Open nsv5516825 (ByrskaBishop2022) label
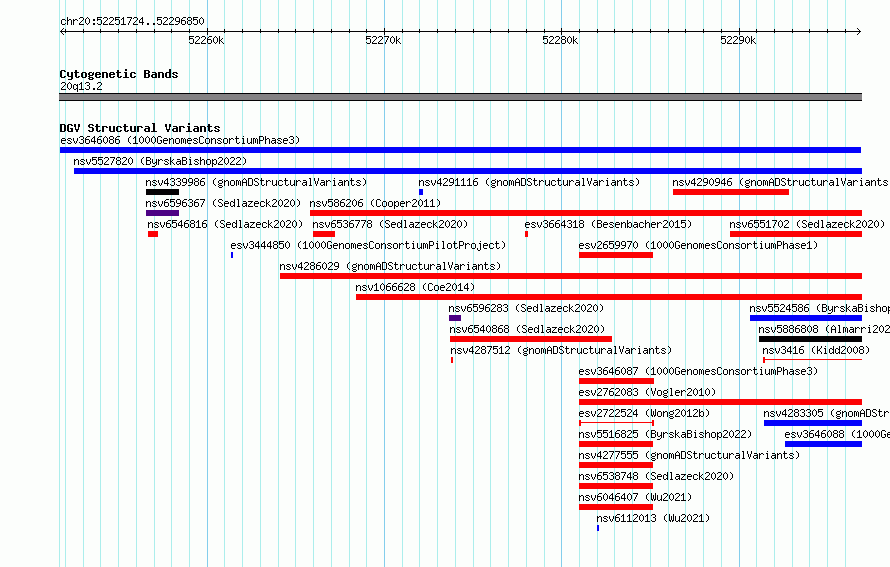890x567 pixels. click(x=665, y=434)
